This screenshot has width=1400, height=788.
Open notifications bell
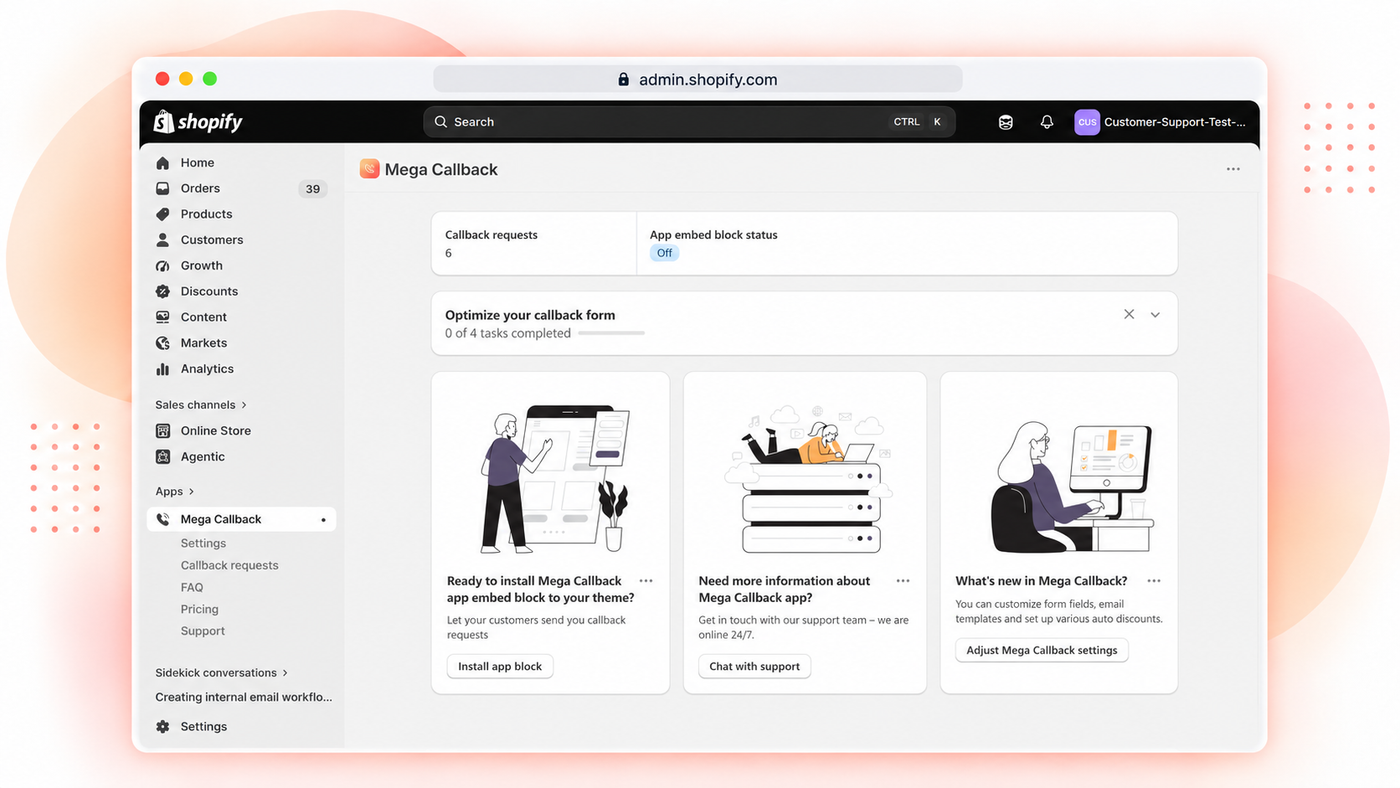pos(1047,122)
